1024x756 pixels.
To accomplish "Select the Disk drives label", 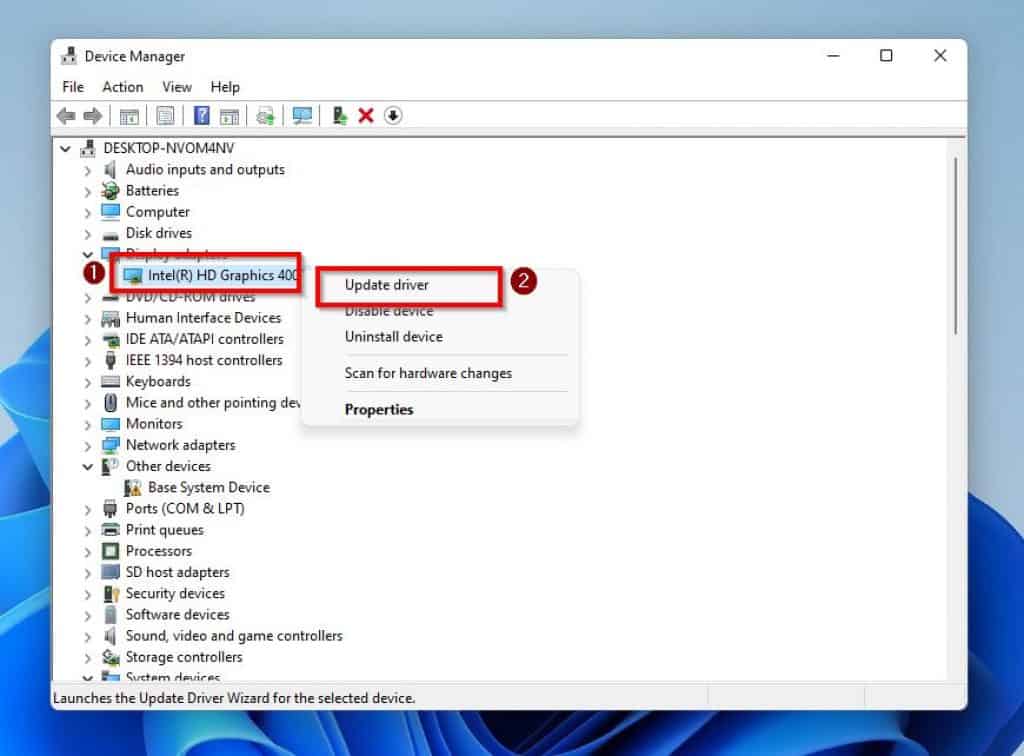I will pos(159,233).
